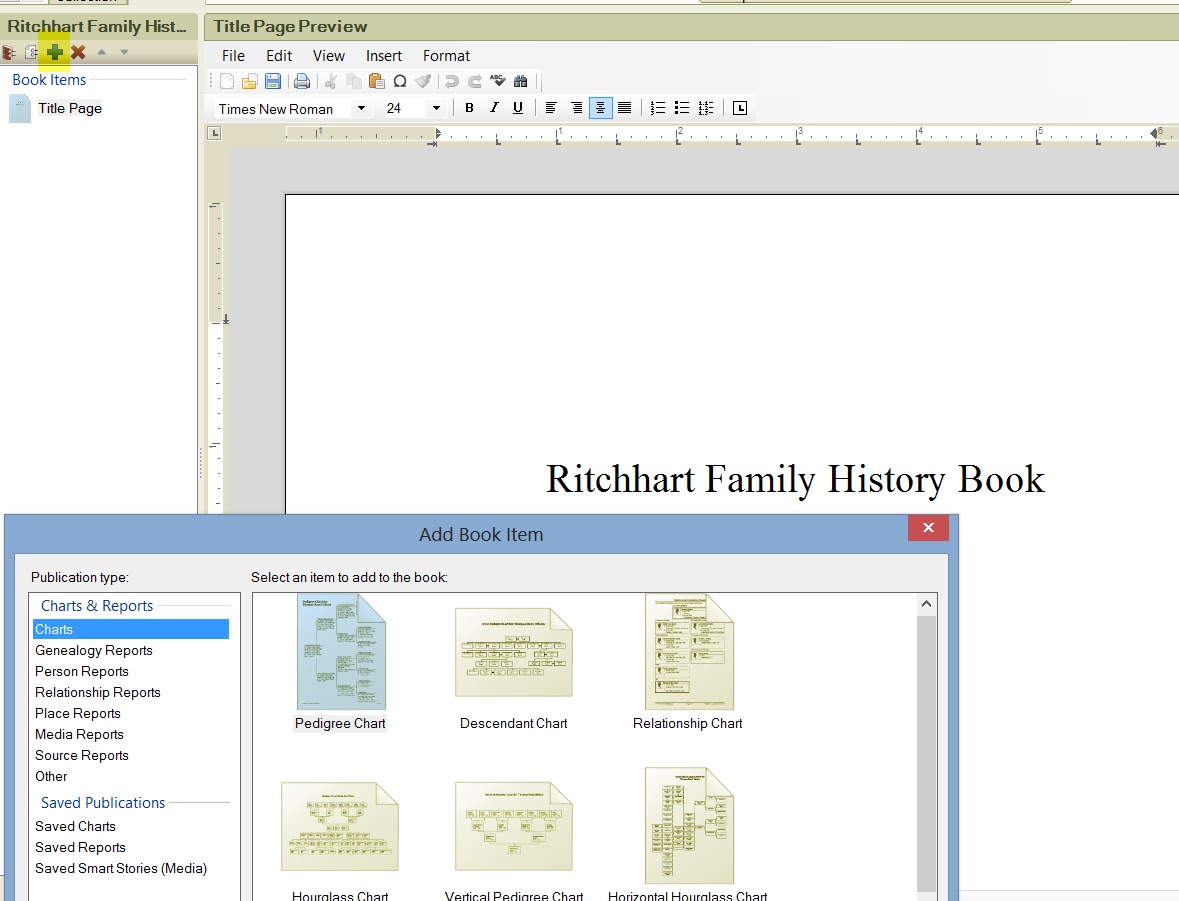
Task: Apply numbered list formatting
Action: tap(658, 108)
